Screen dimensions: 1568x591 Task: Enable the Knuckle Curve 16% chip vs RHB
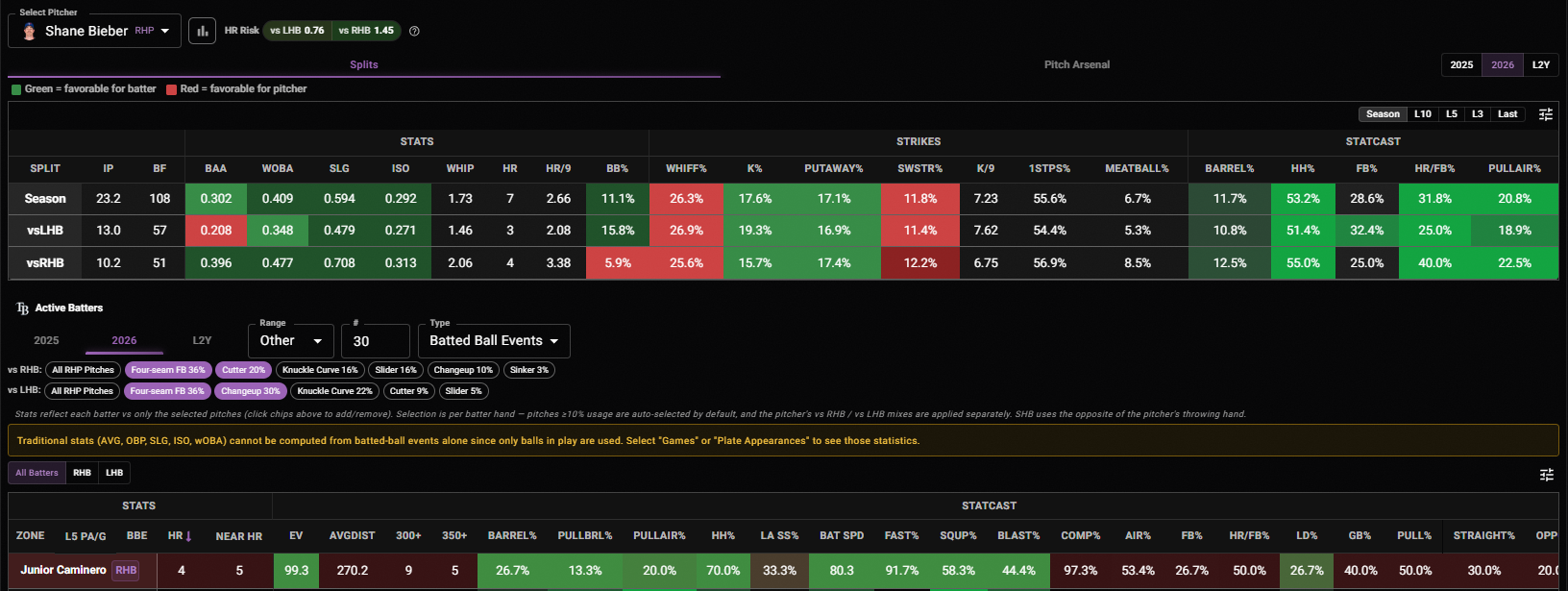click(320, 370)
